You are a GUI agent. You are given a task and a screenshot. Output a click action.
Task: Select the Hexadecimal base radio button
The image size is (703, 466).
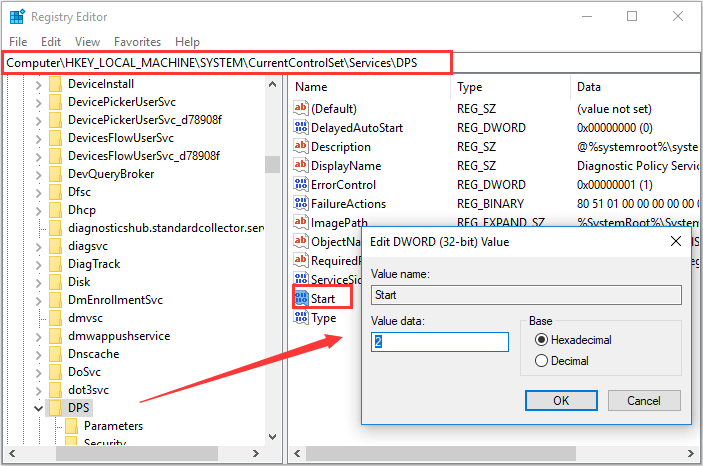(541, 340)
